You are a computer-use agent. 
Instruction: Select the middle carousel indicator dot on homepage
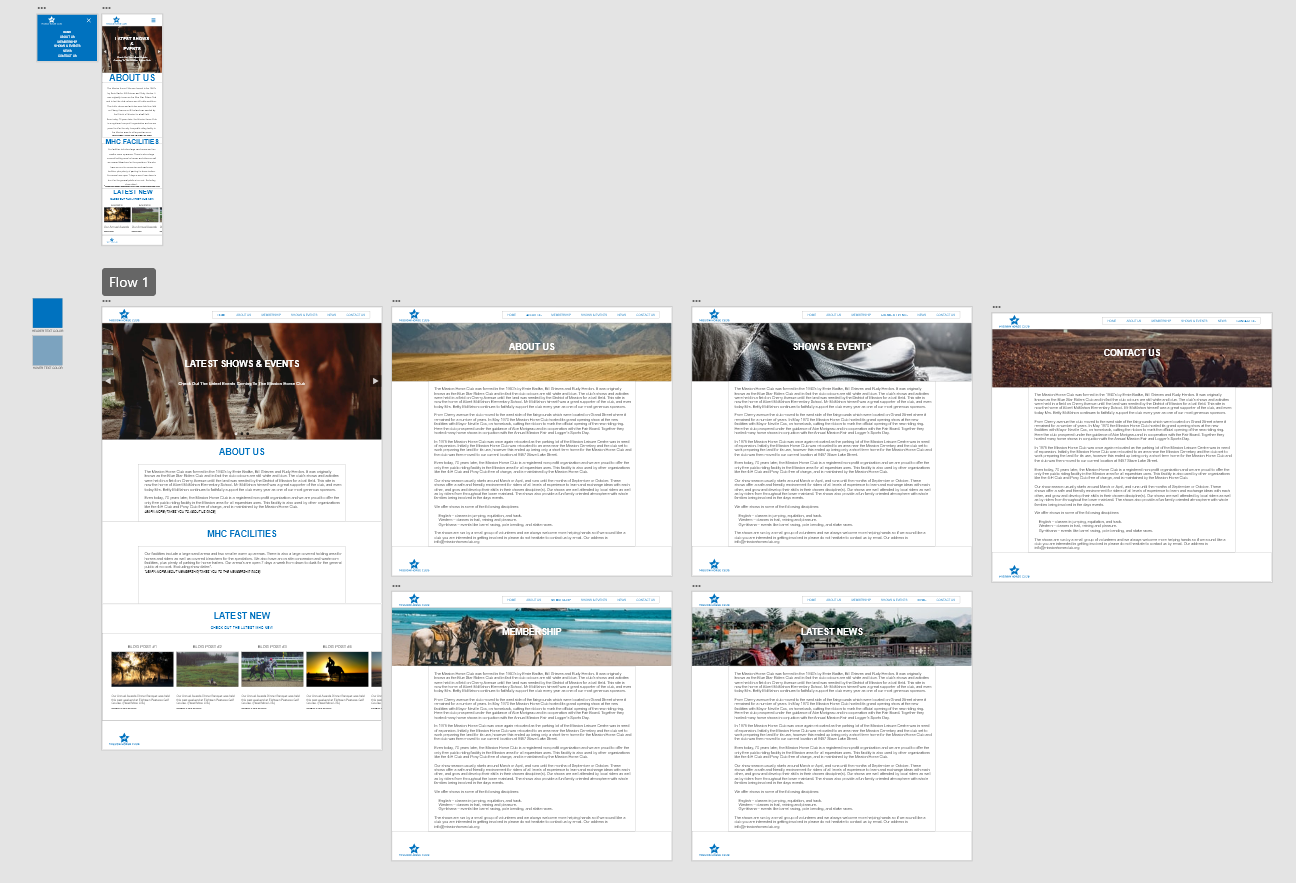(242, 434)
